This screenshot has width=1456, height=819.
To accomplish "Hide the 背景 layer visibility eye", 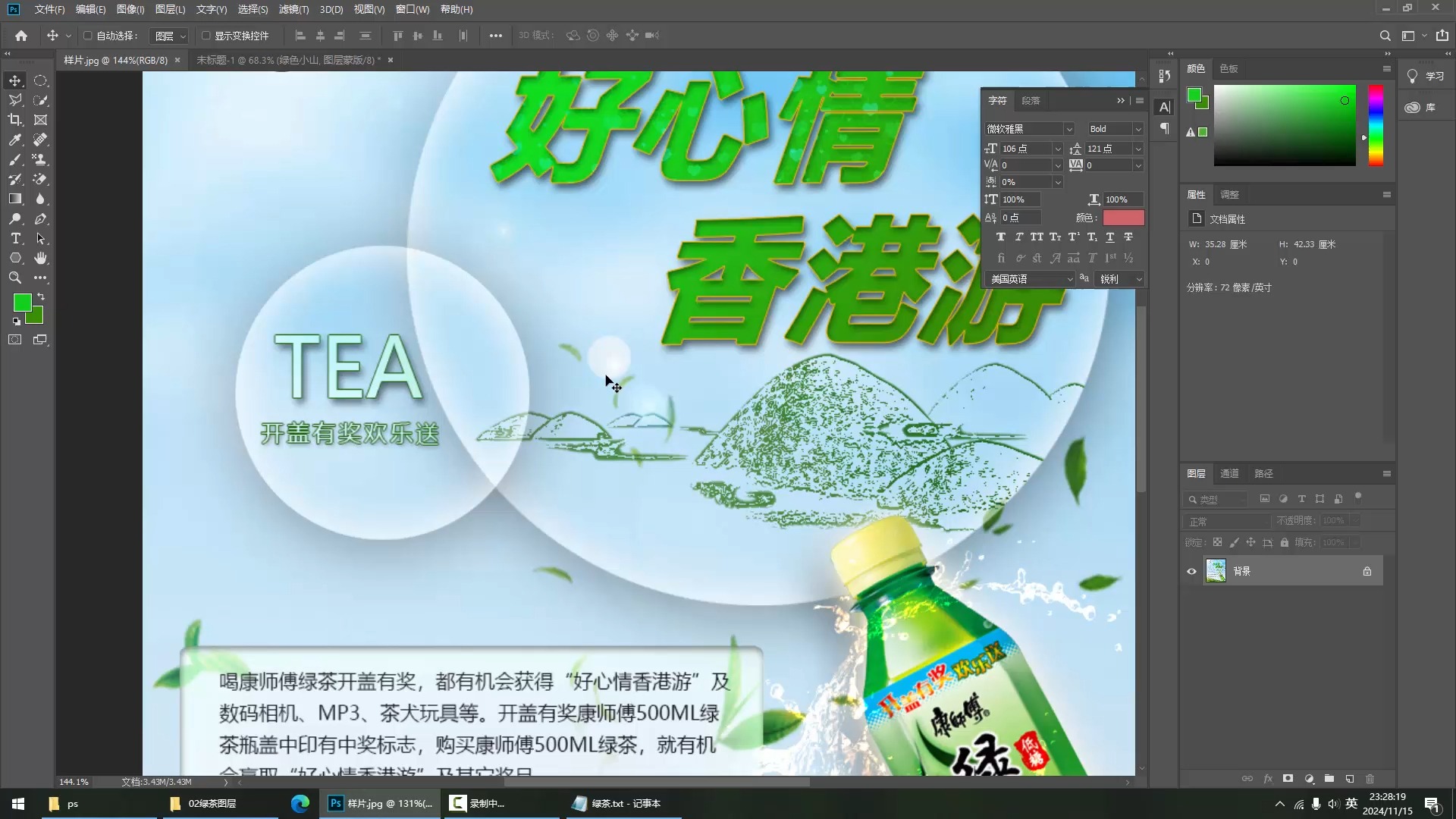I will [1191, 571].
